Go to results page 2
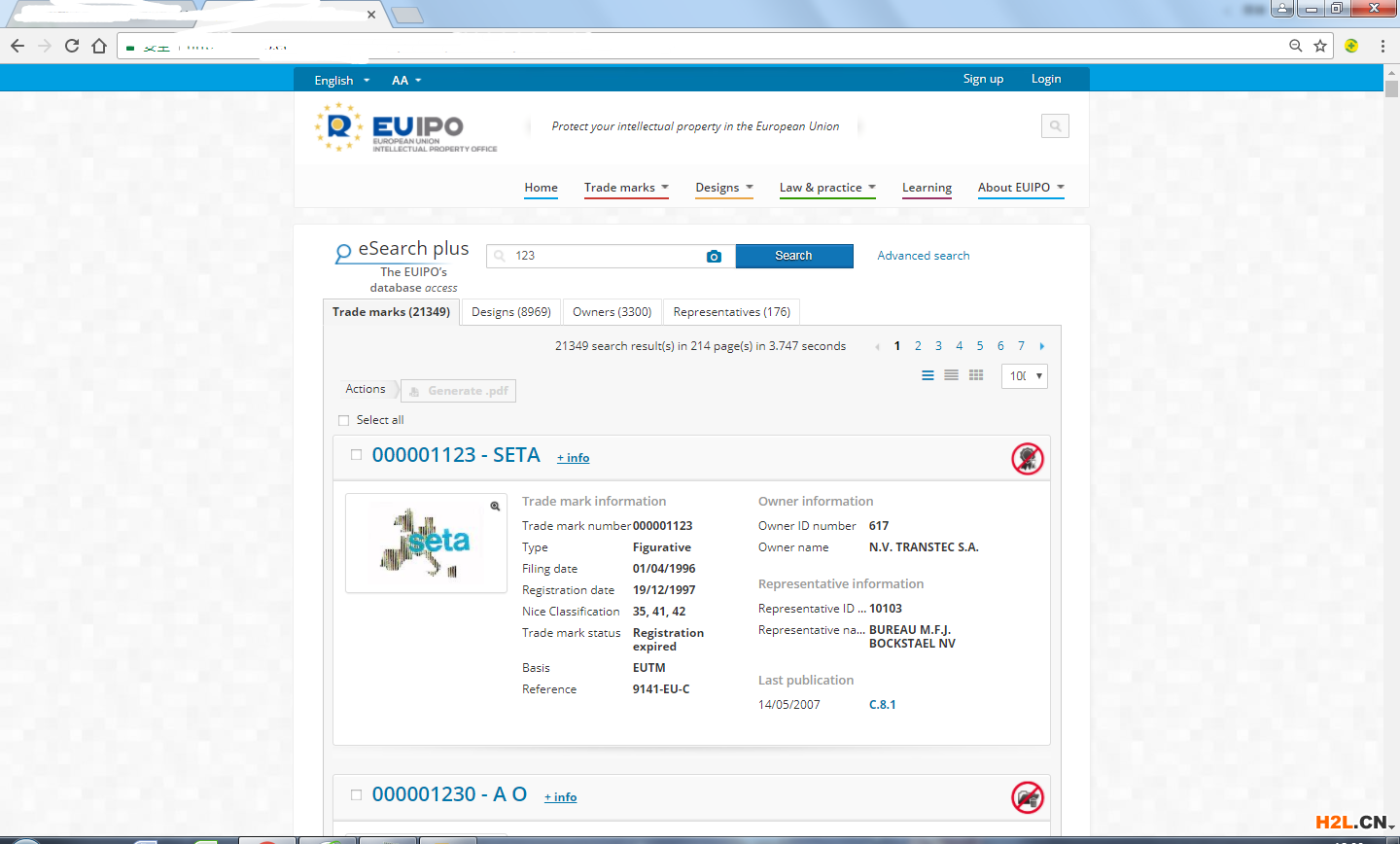1400x844 pixels. (918, 346)
